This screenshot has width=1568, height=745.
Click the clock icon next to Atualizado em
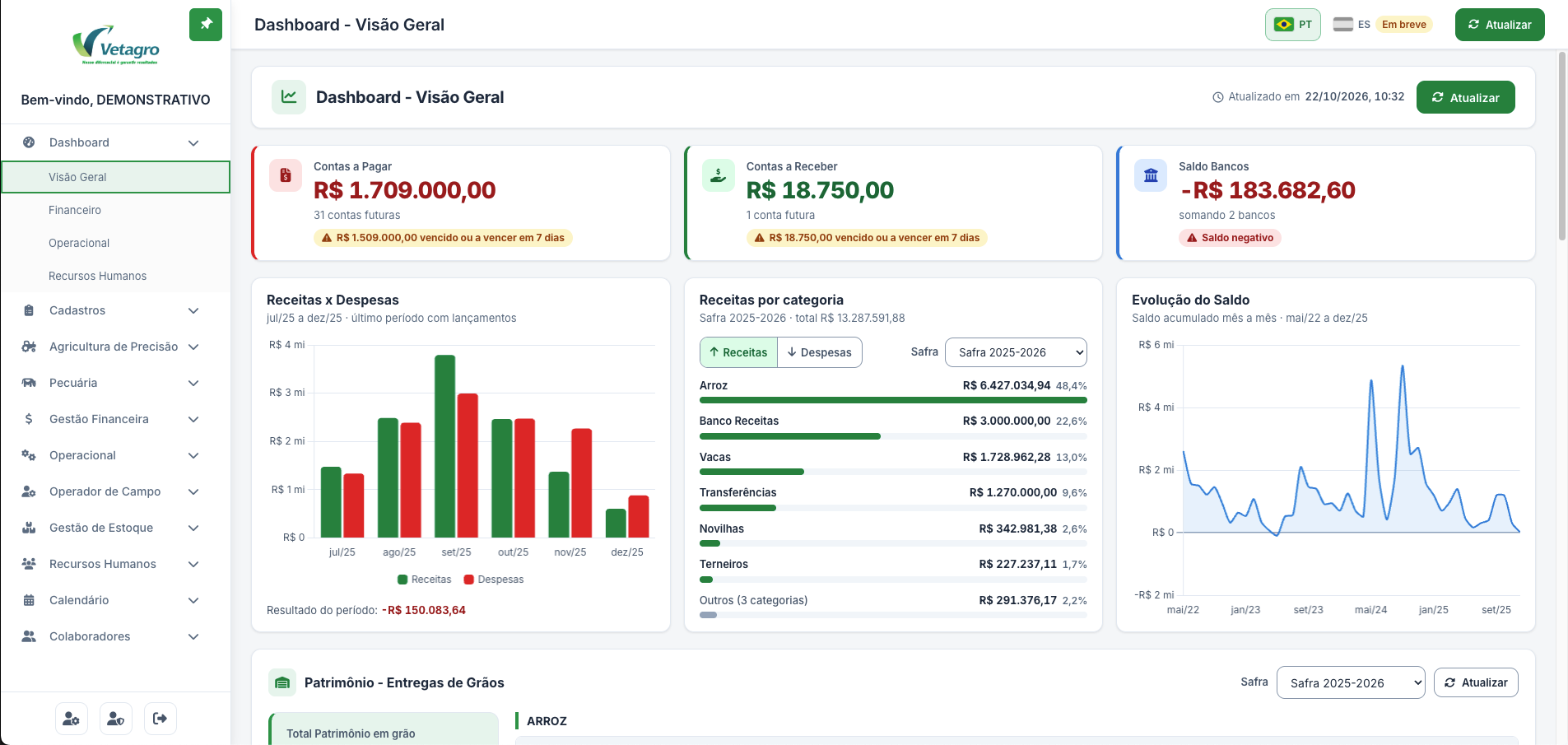(1218, 97)
